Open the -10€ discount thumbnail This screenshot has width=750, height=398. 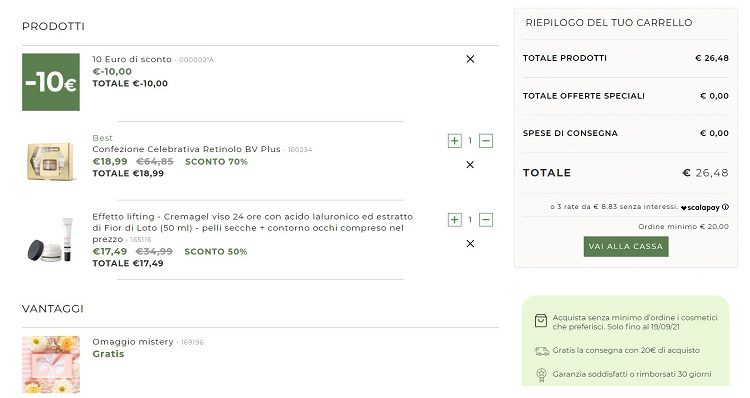coord(51,82)
